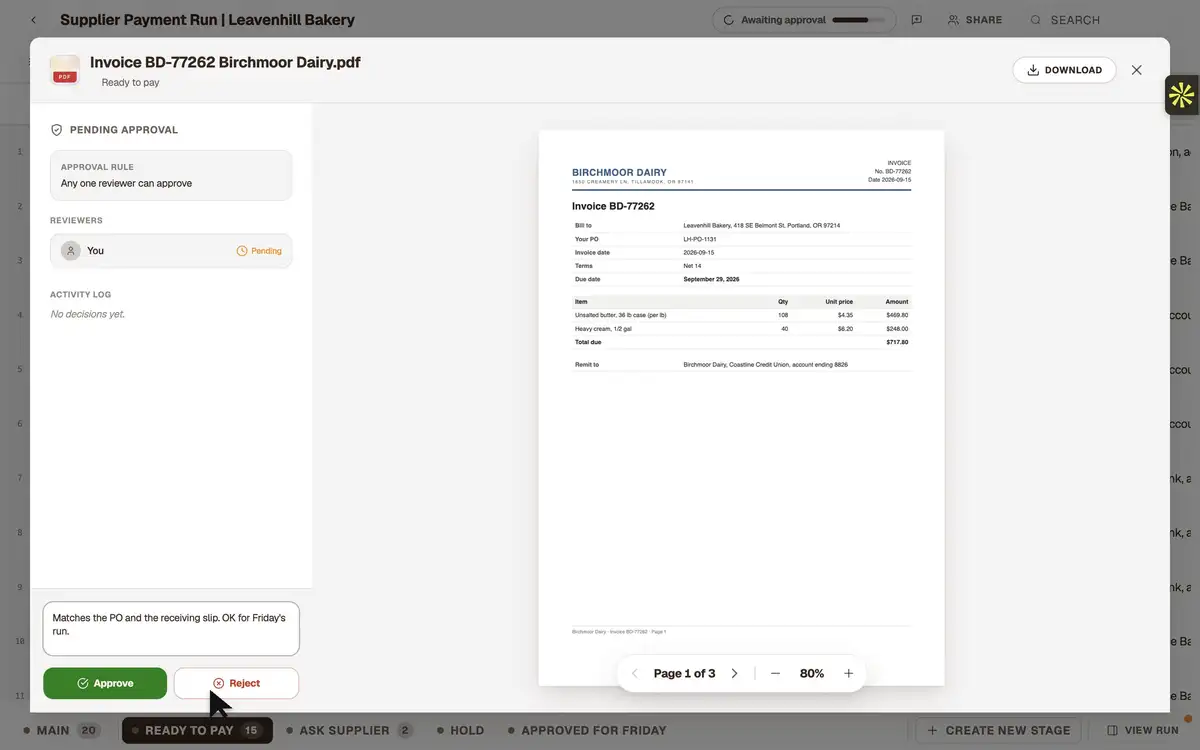Zoom out of the invoice preview
This screenshot has height=750, width=1200.
coord(775,674)
